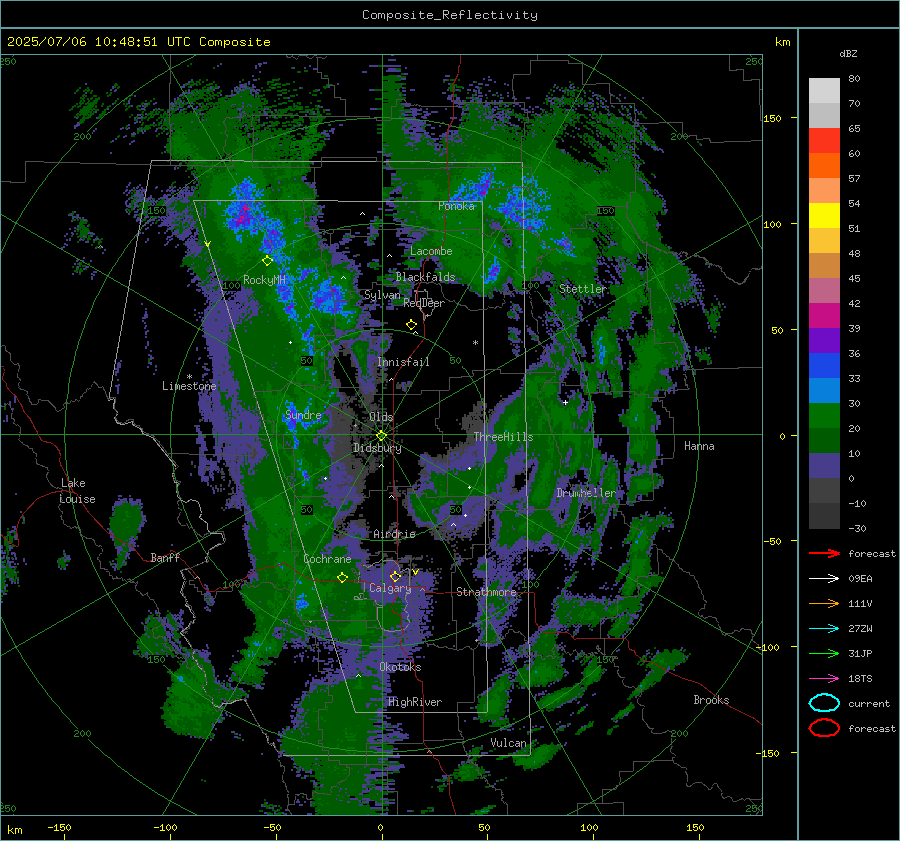Click the white 09EA arrow icon

click(824, 579)
